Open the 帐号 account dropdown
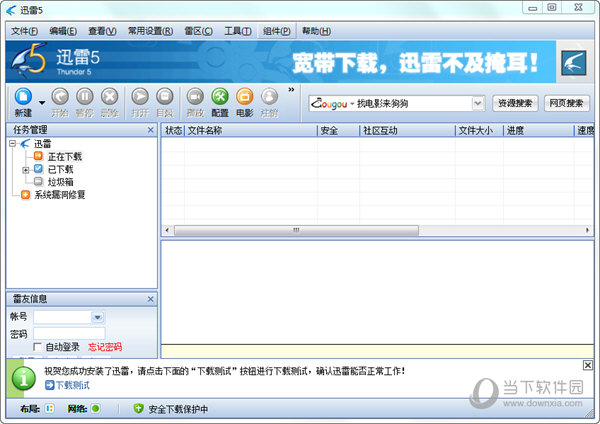Image resolution: width=600 pixels, height=424 pixels. pos(98,317)
